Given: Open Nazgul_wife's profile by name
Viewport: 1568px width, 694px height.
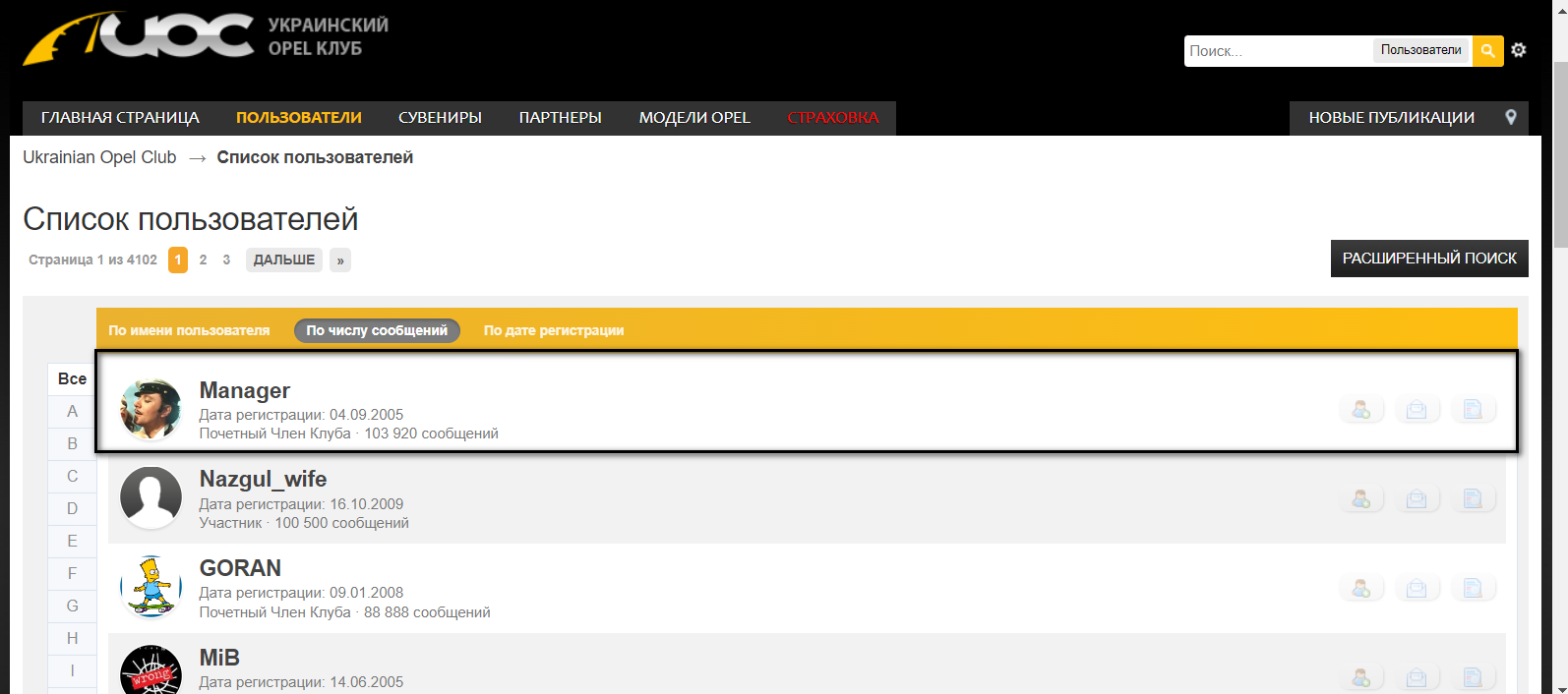Looking at the screenshot, I should [263, 479].
